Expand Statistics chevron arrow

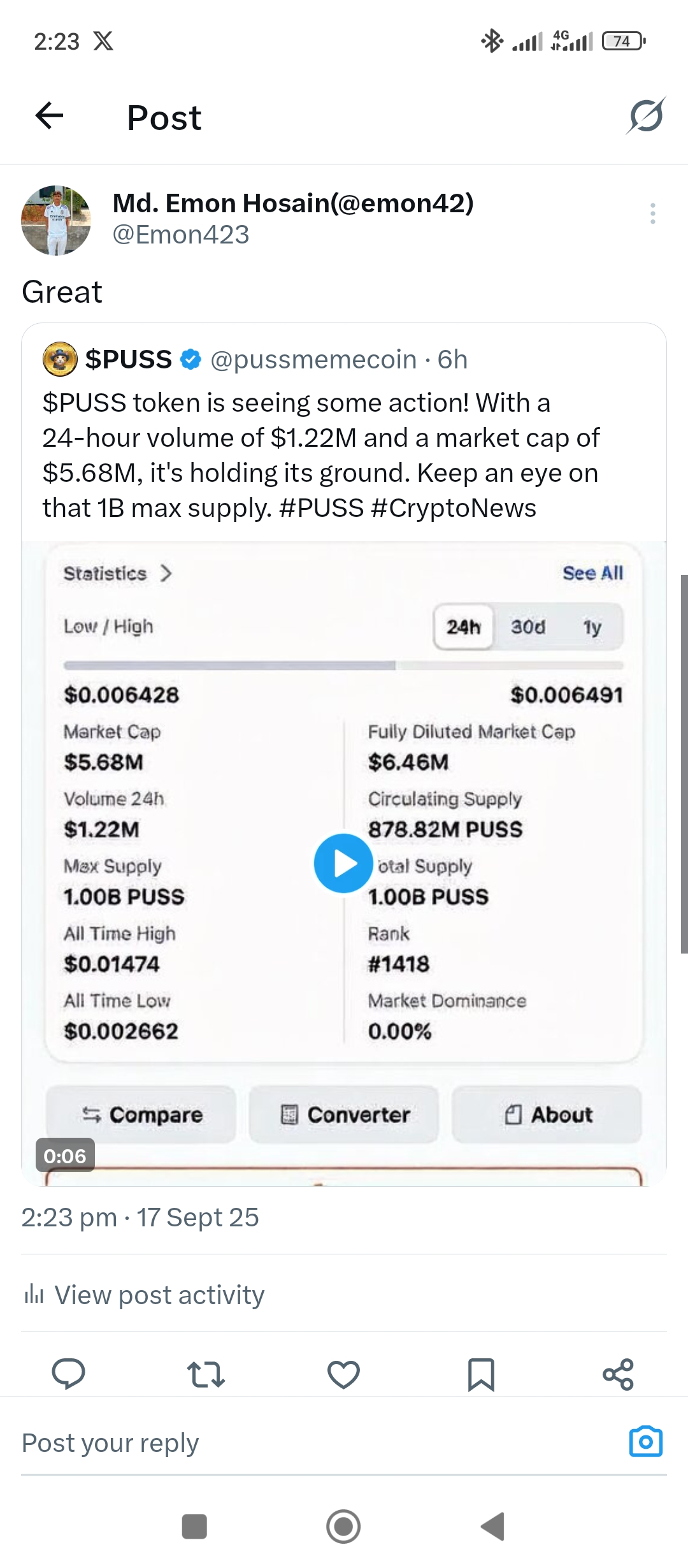pos(166,573)
